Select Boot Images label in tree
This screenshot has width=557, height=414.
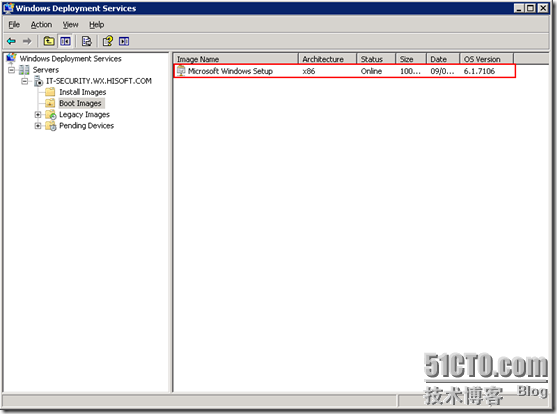tap(80, 103)
